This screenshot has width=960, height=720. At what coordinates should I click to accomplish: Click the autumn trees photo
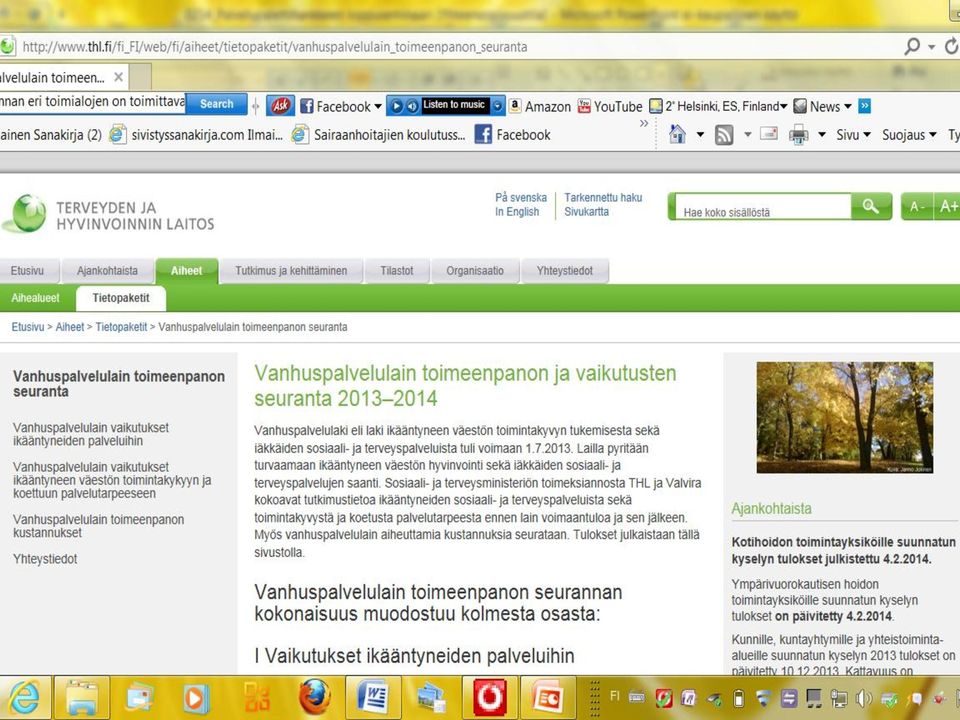845,418
